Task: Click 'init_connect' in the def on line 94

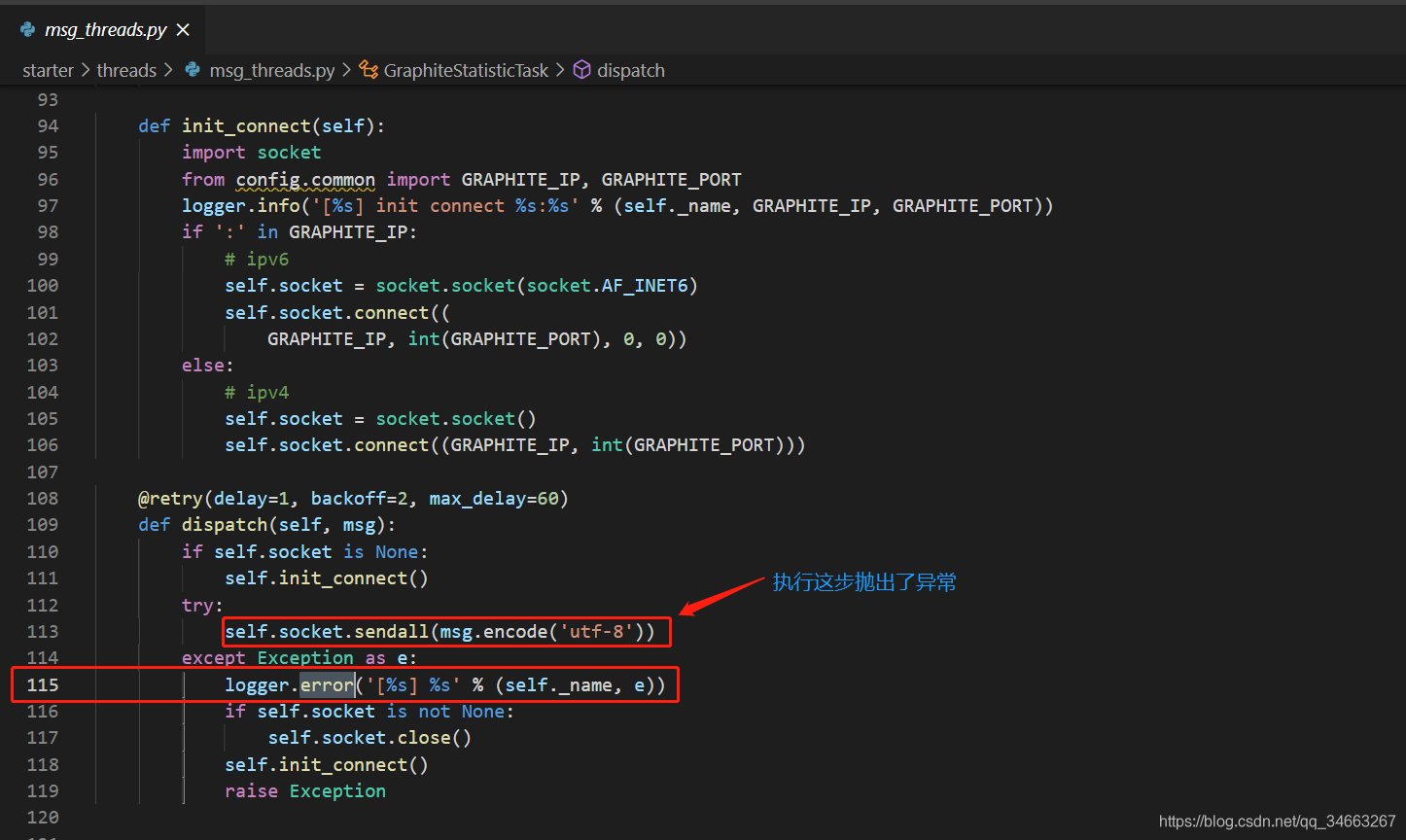Action: pyautogui.click(x=246, y=125)
